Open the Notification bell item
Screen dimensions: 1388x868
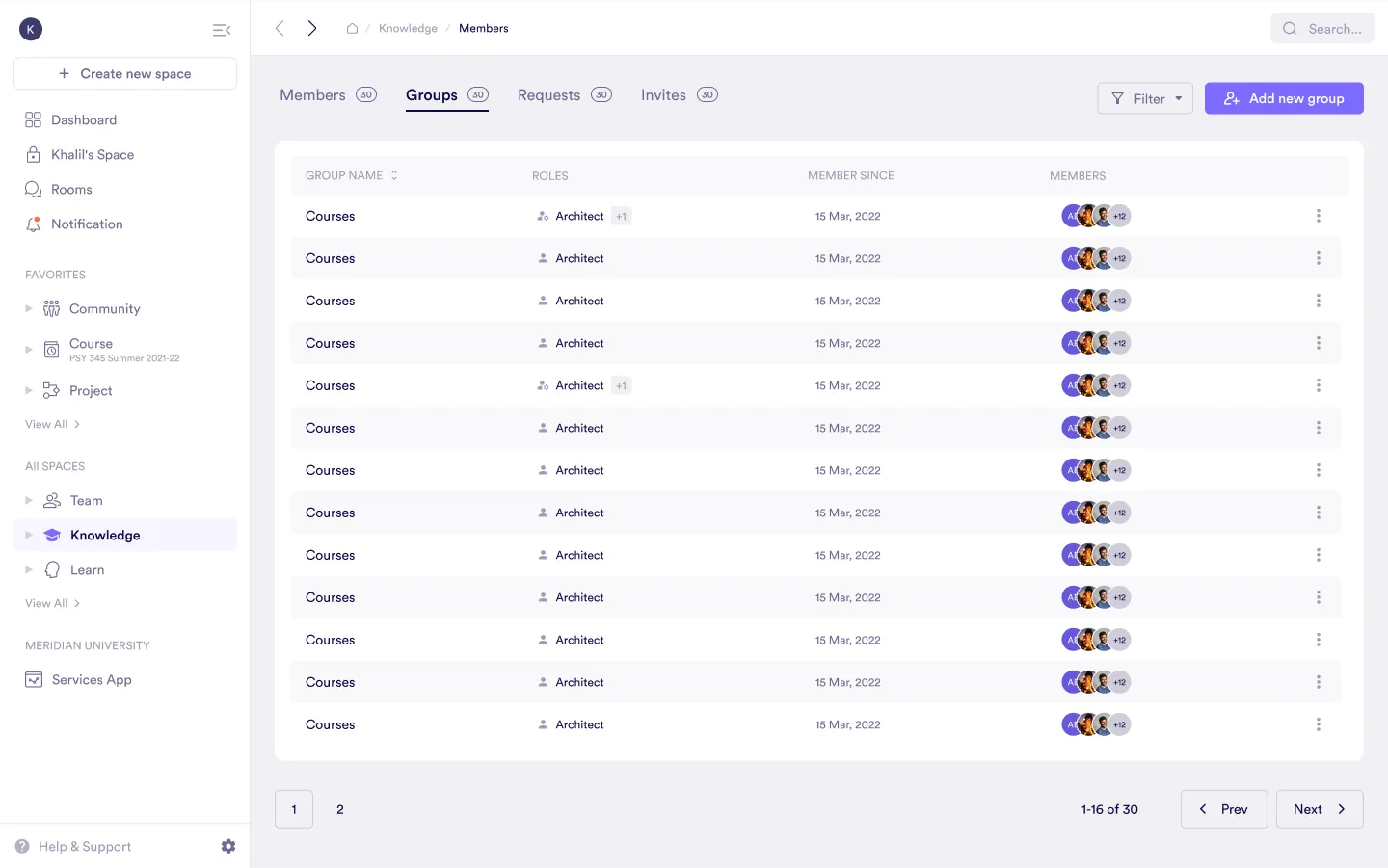click(87, 224)
